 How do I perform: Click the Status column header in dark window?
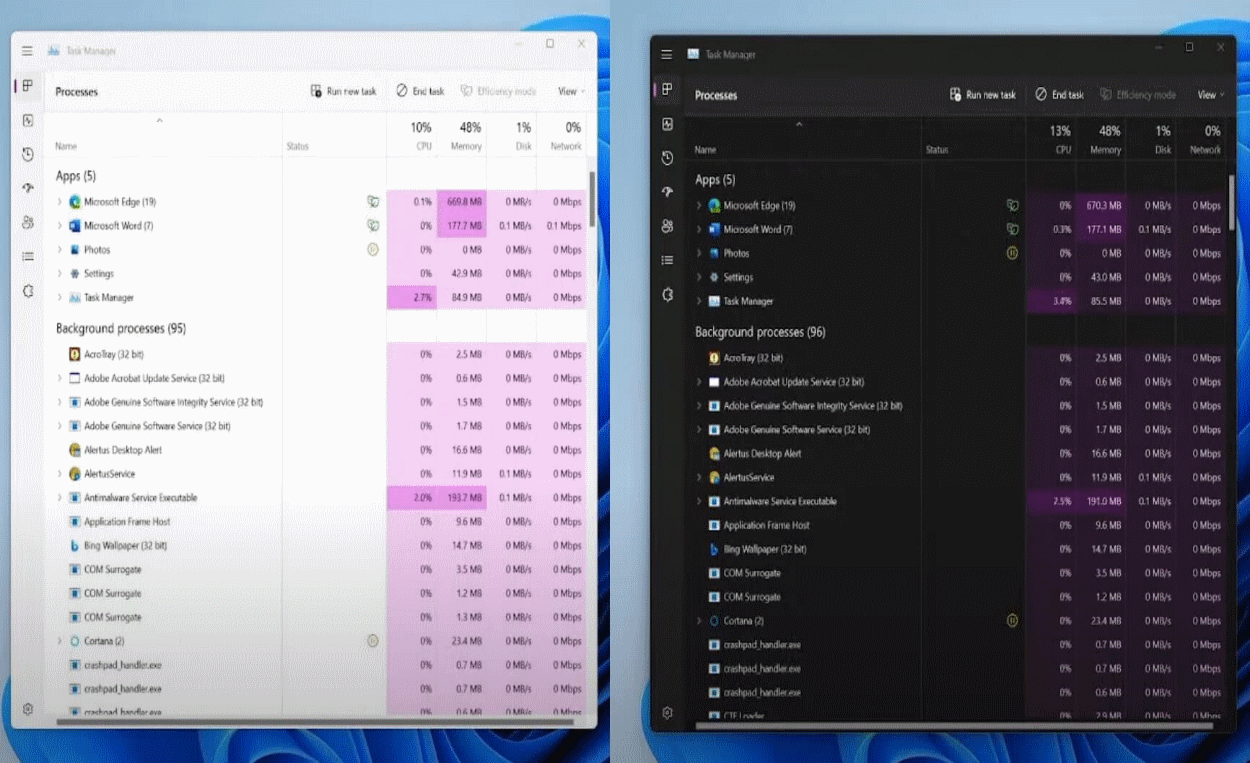click(937, 150)
